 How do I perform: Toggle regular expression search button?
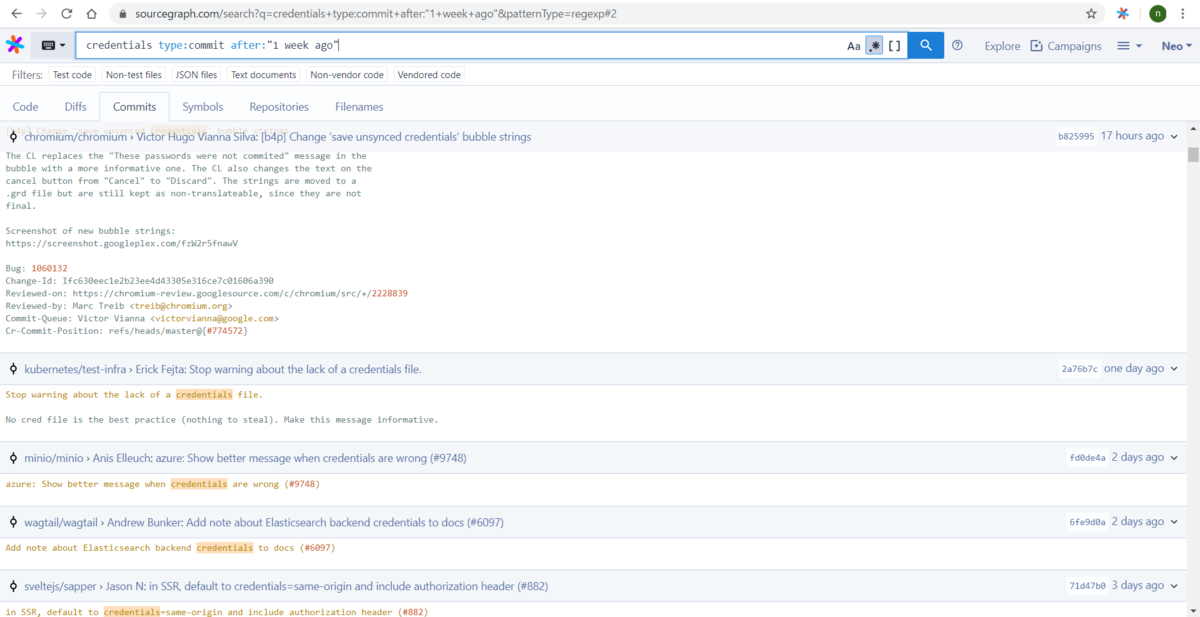874,46
